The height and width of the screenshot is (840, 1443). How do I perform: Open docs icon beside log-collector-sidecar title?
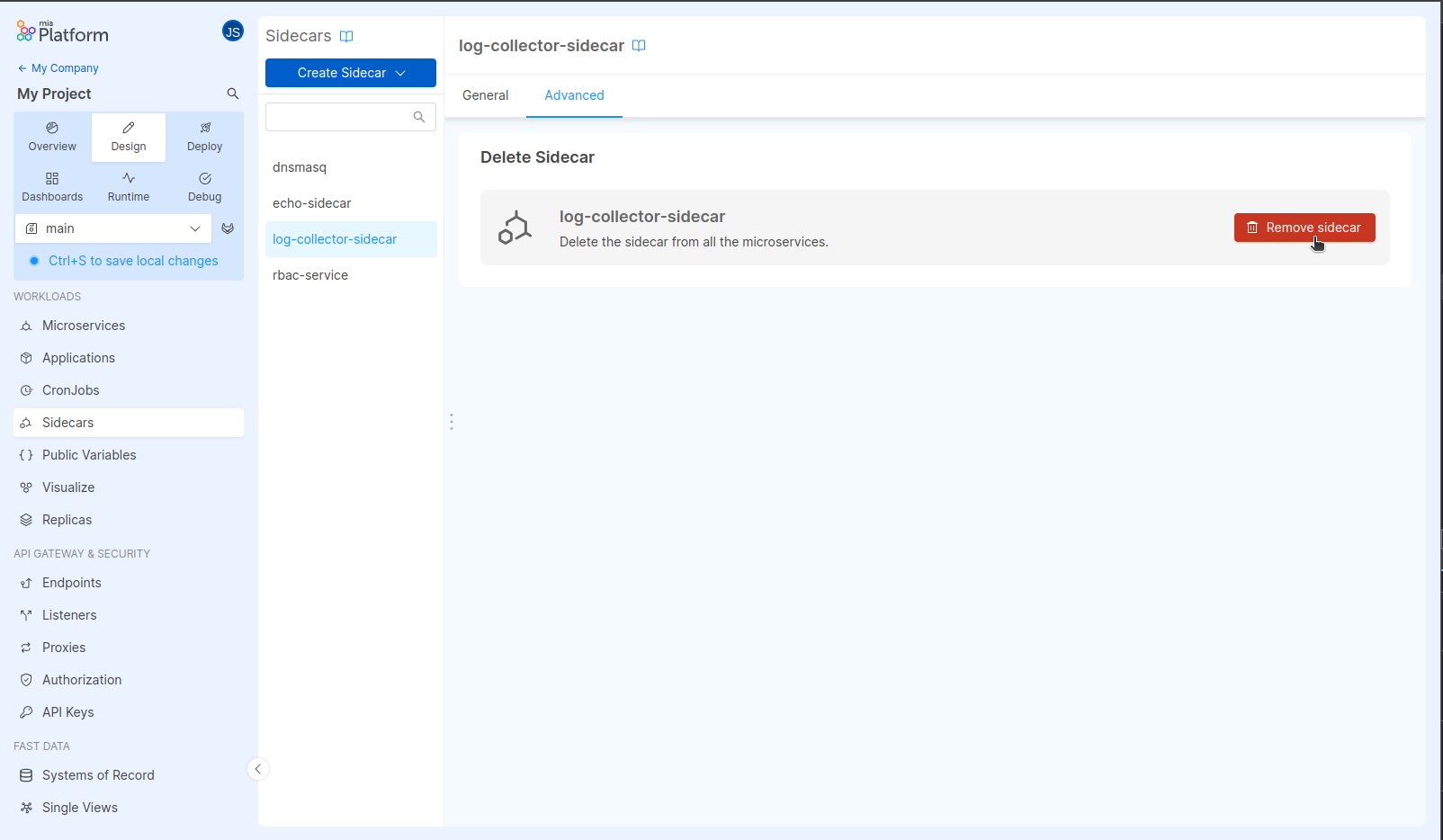[639, 46]
